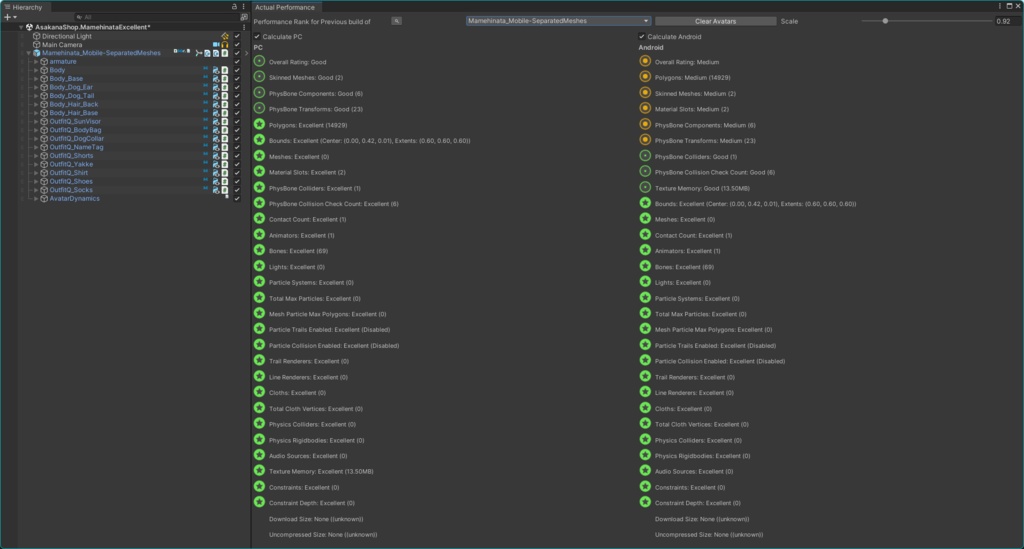Image resolution: width=1024 pixels, height=549 pixels.
Task: Expand the armature object in Hierarchy
Action: point(35,62)
